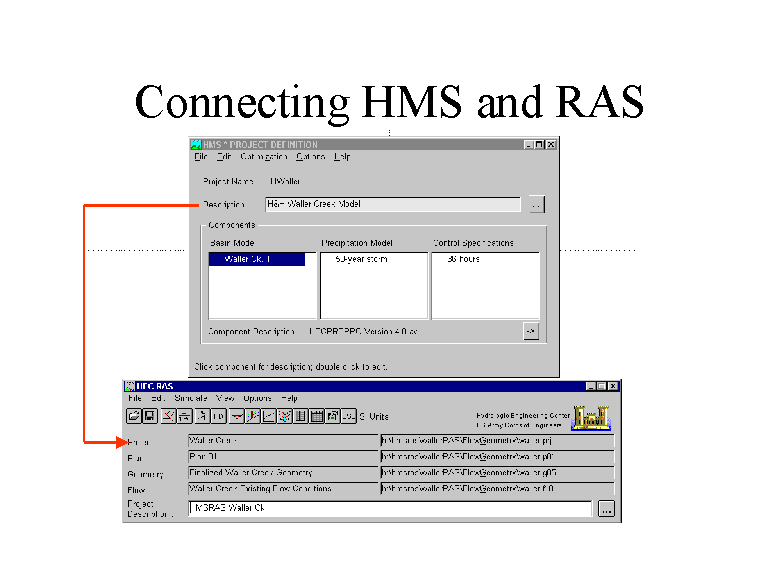Open the Help menu in HMS window
The image size is (768, 576).
coord(342,157)
